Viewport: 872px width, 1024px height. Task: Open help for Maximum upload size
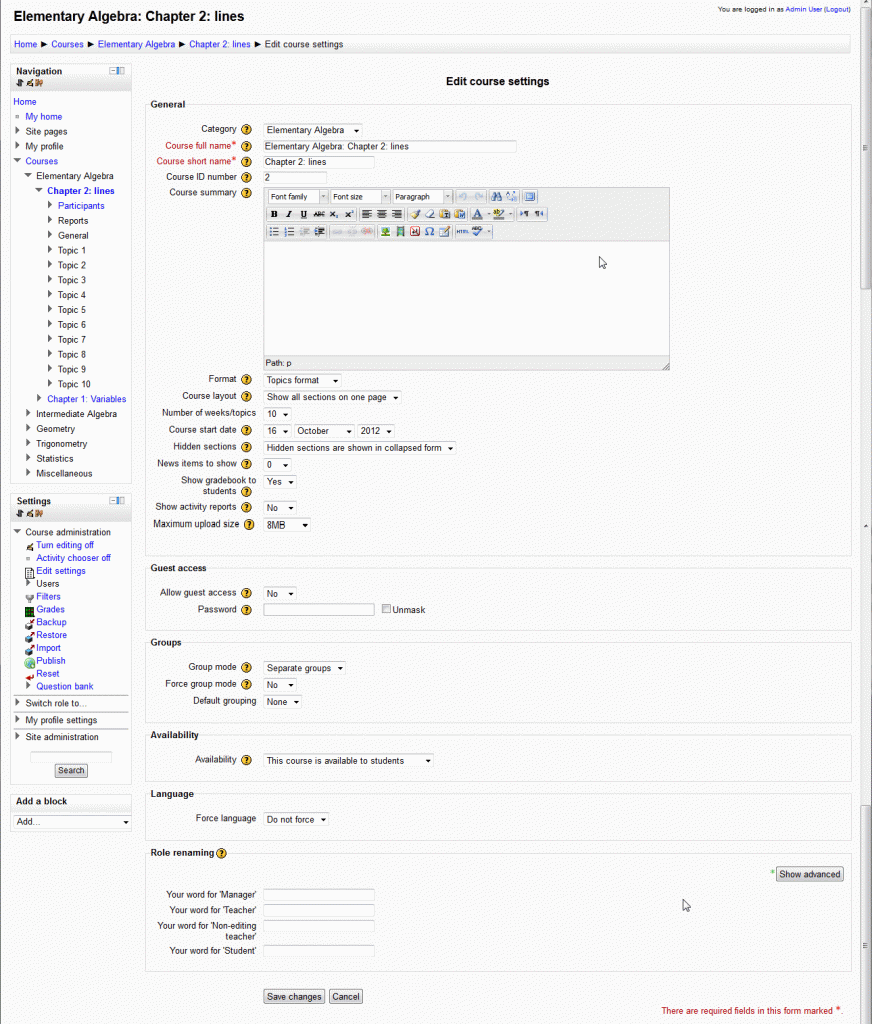point(249,524)
